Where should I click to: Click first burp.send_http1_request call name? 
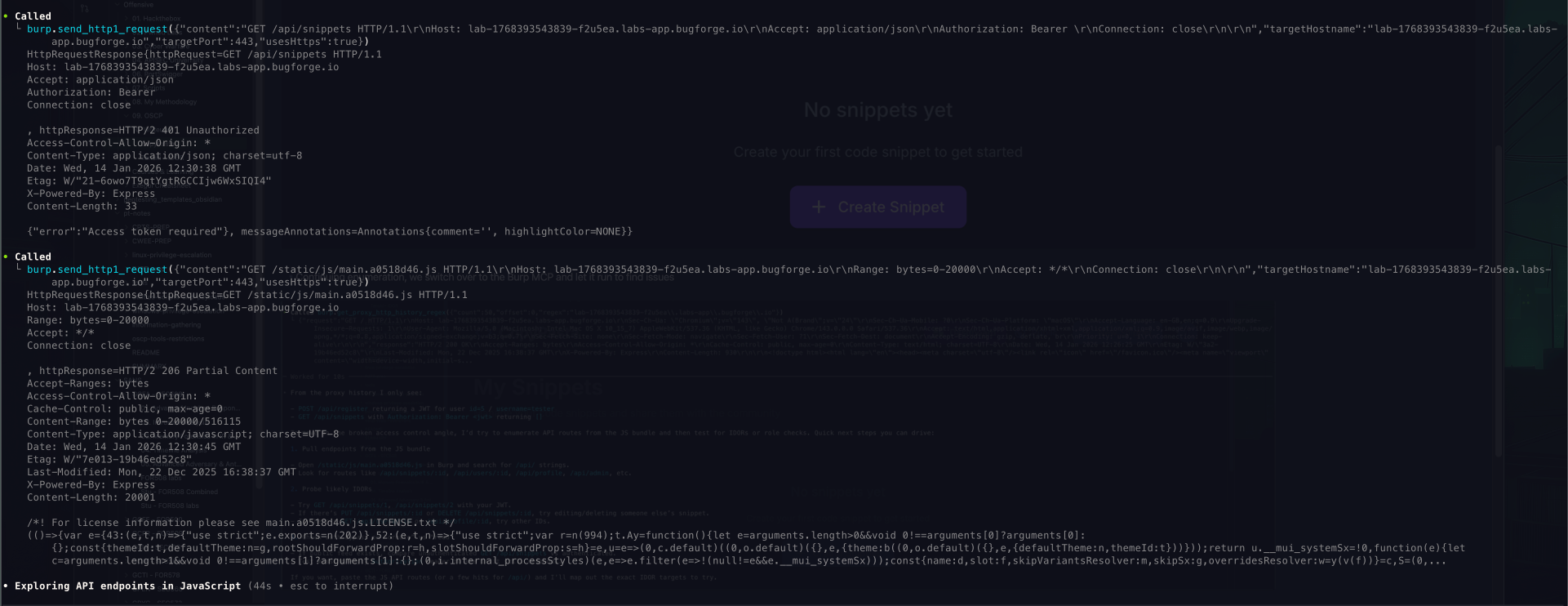click(96, 29)
